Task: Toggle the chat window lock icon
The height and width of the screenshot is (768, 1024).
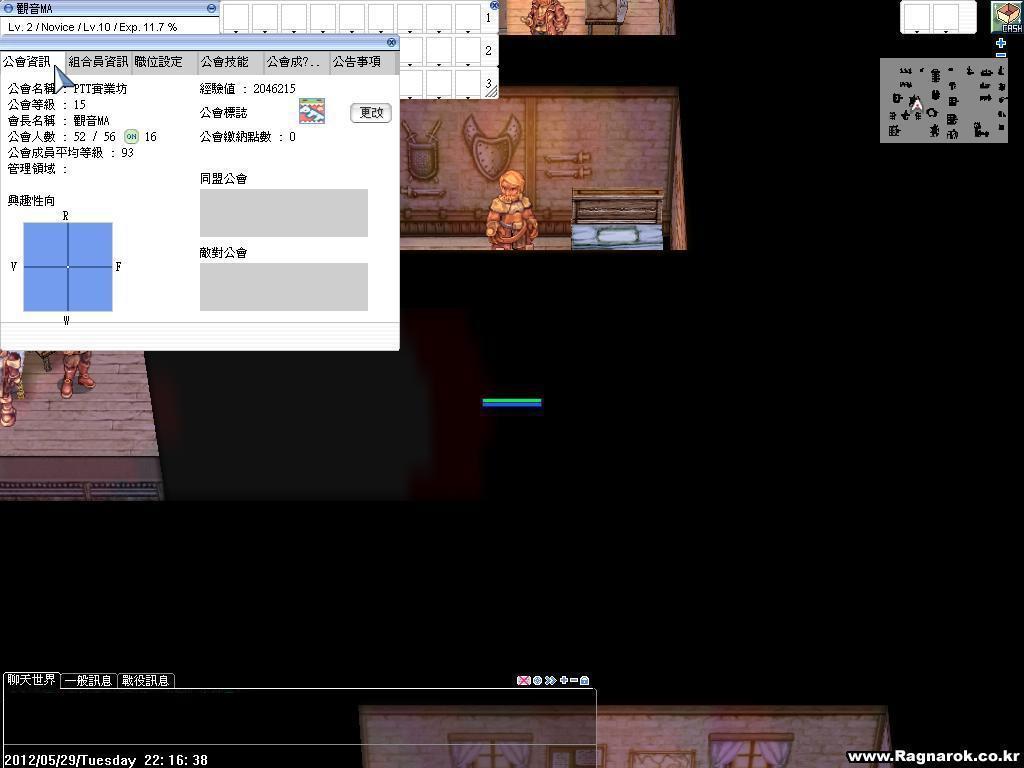Action: (584, 680)
